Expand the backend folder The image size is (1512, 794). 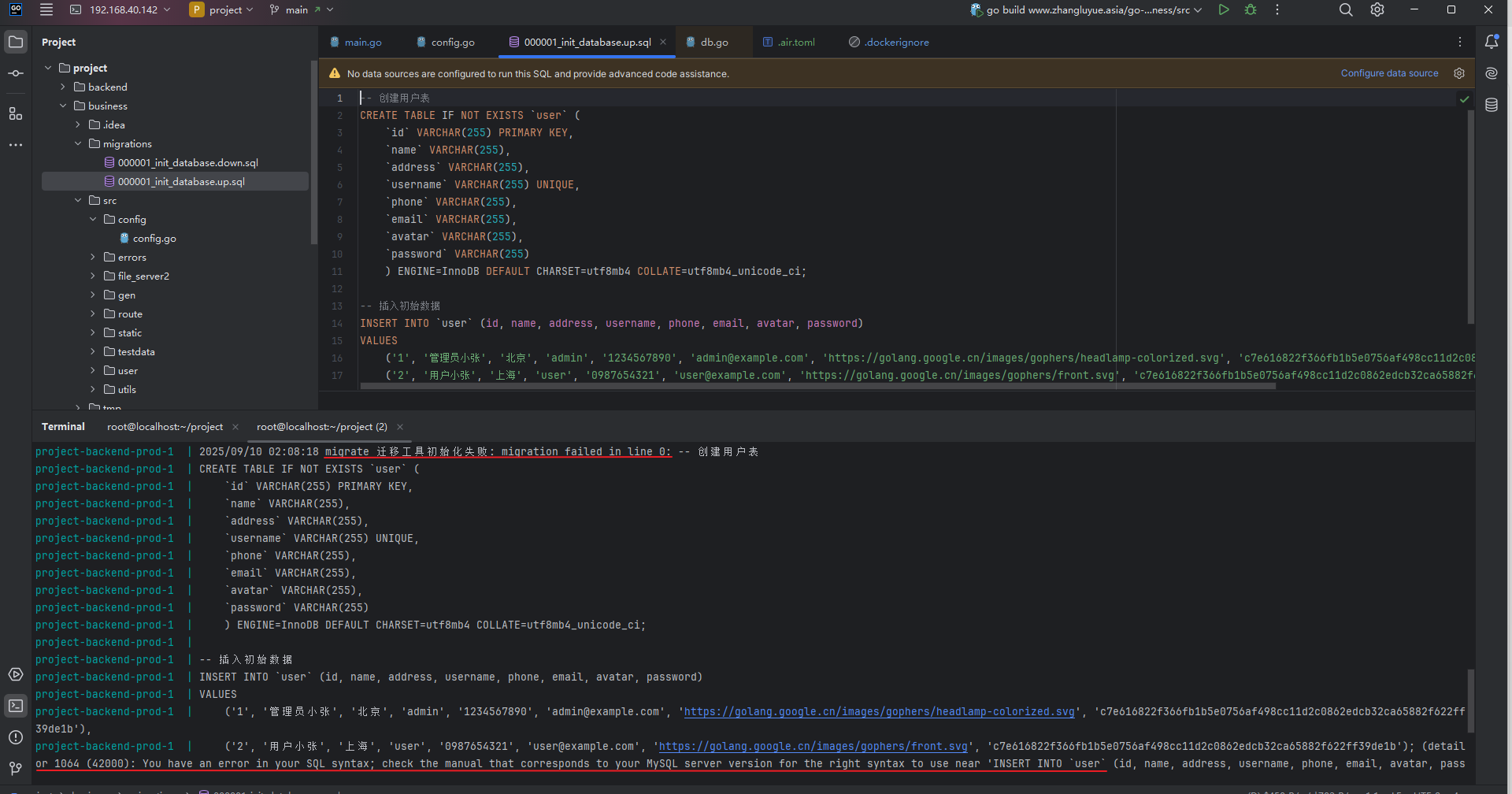63,87
